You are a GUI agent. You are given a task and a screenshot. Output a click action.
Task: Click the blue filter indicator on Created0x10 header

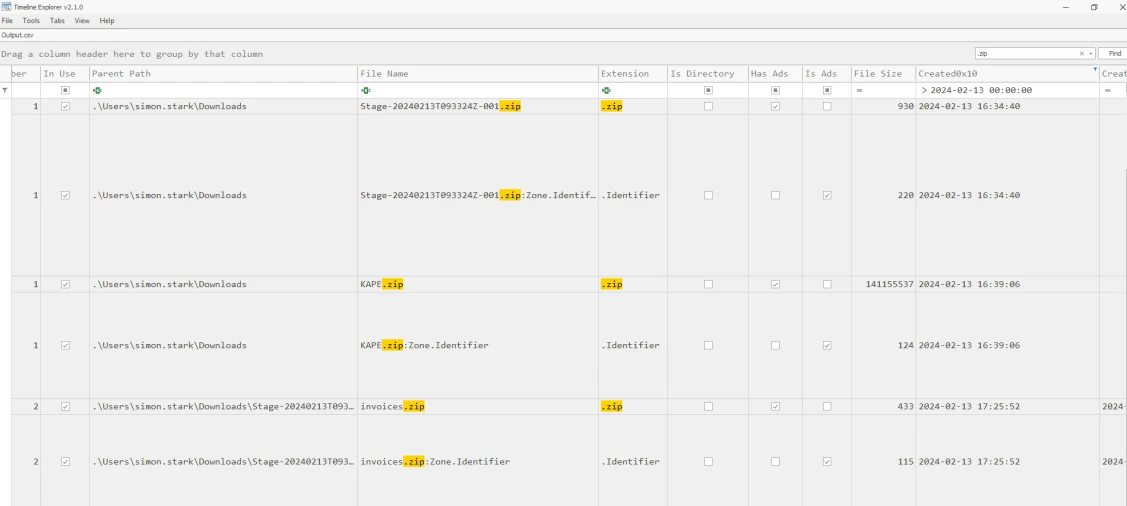(x=1095, y=70)
